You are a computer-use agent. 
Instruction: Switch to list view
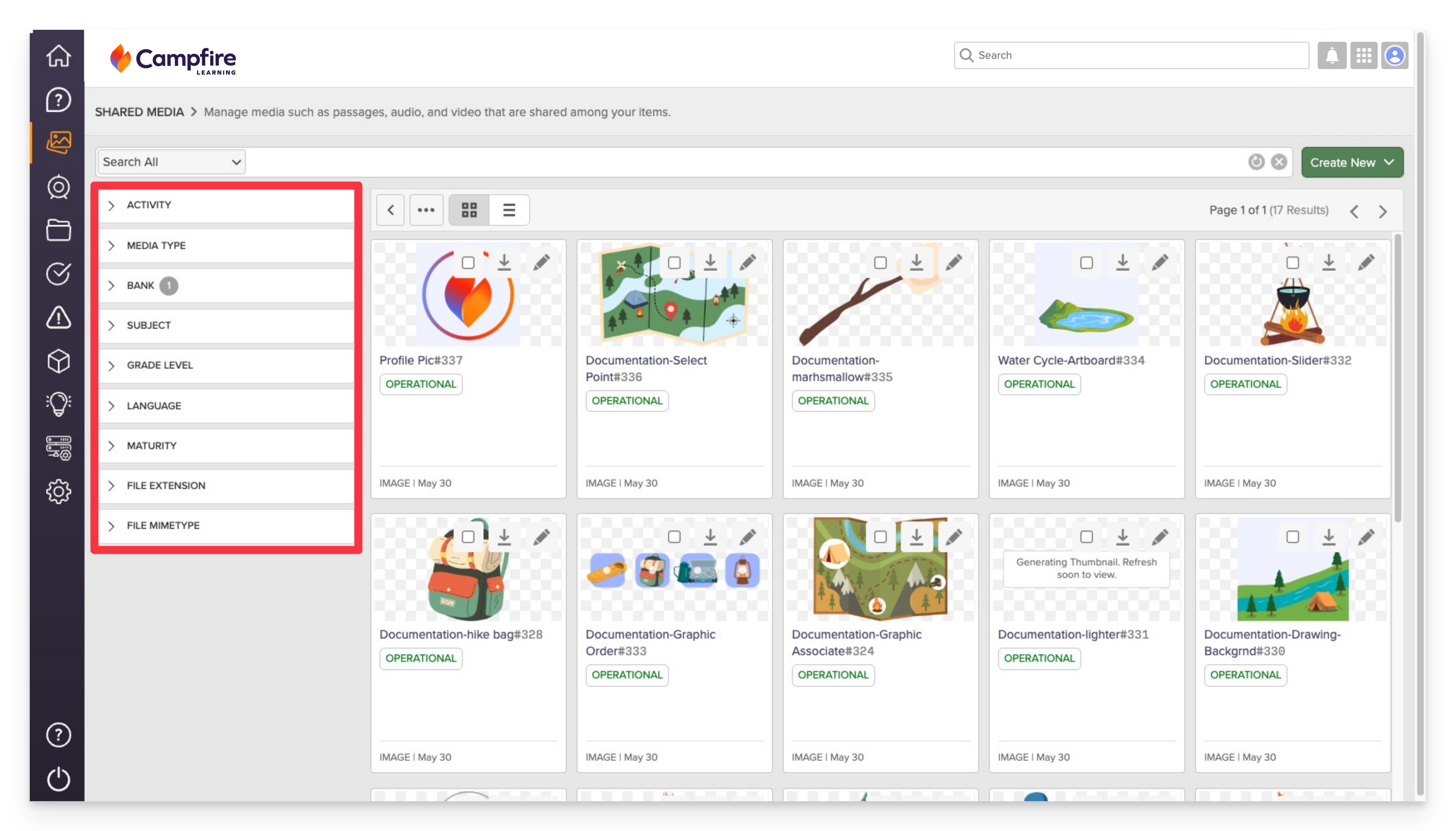pos(508,210)
